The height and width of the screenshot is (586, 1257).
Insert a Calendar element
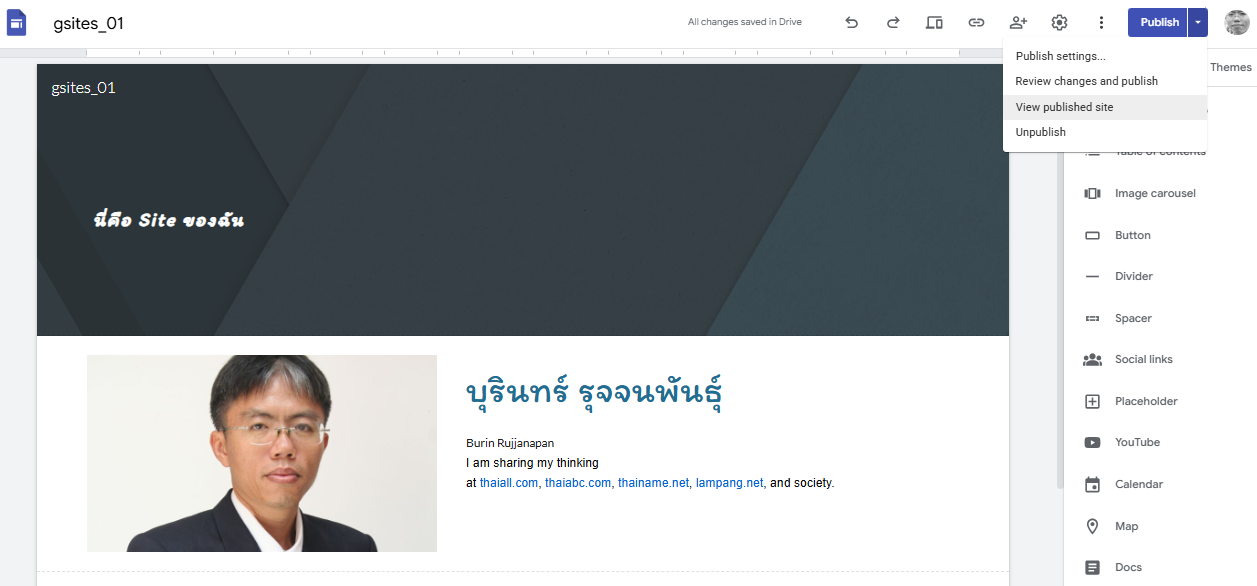1138,484
